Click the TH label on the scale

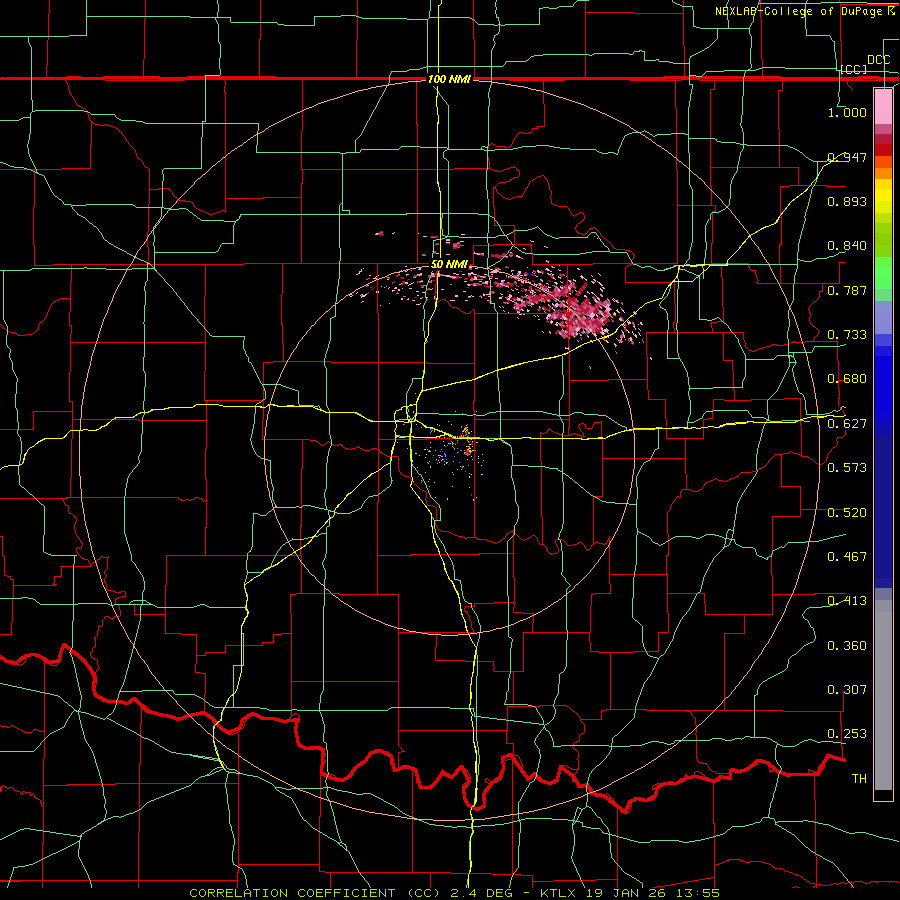pos(859,779)
